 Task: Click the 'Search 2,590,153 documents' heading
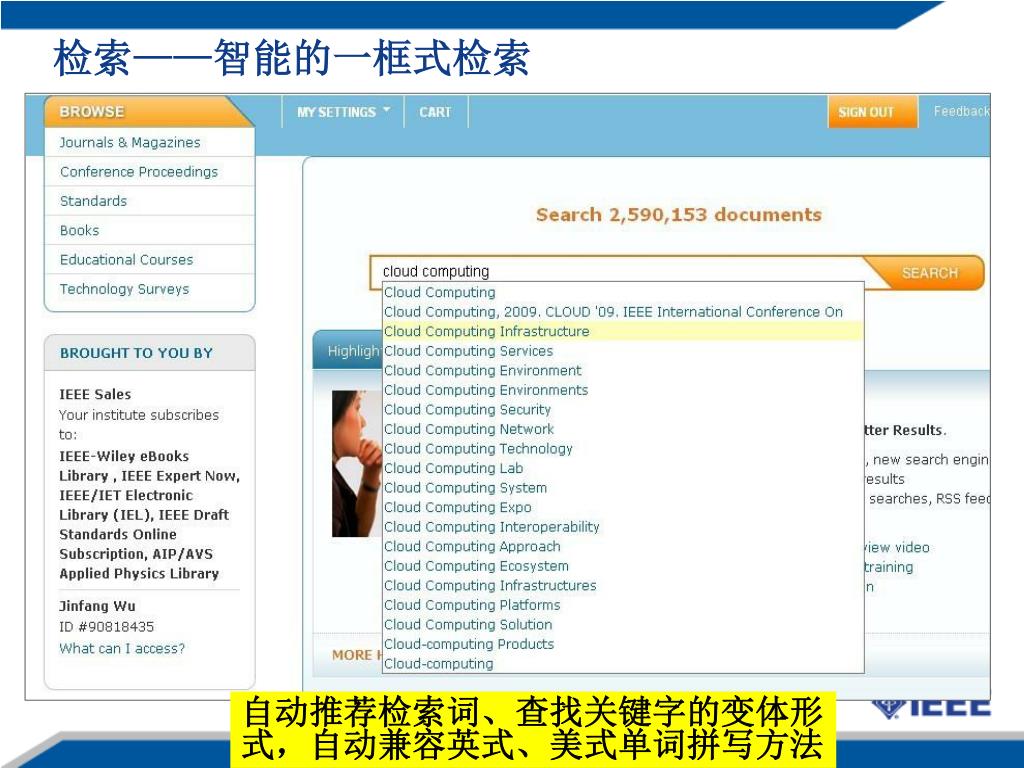[679, 215]
